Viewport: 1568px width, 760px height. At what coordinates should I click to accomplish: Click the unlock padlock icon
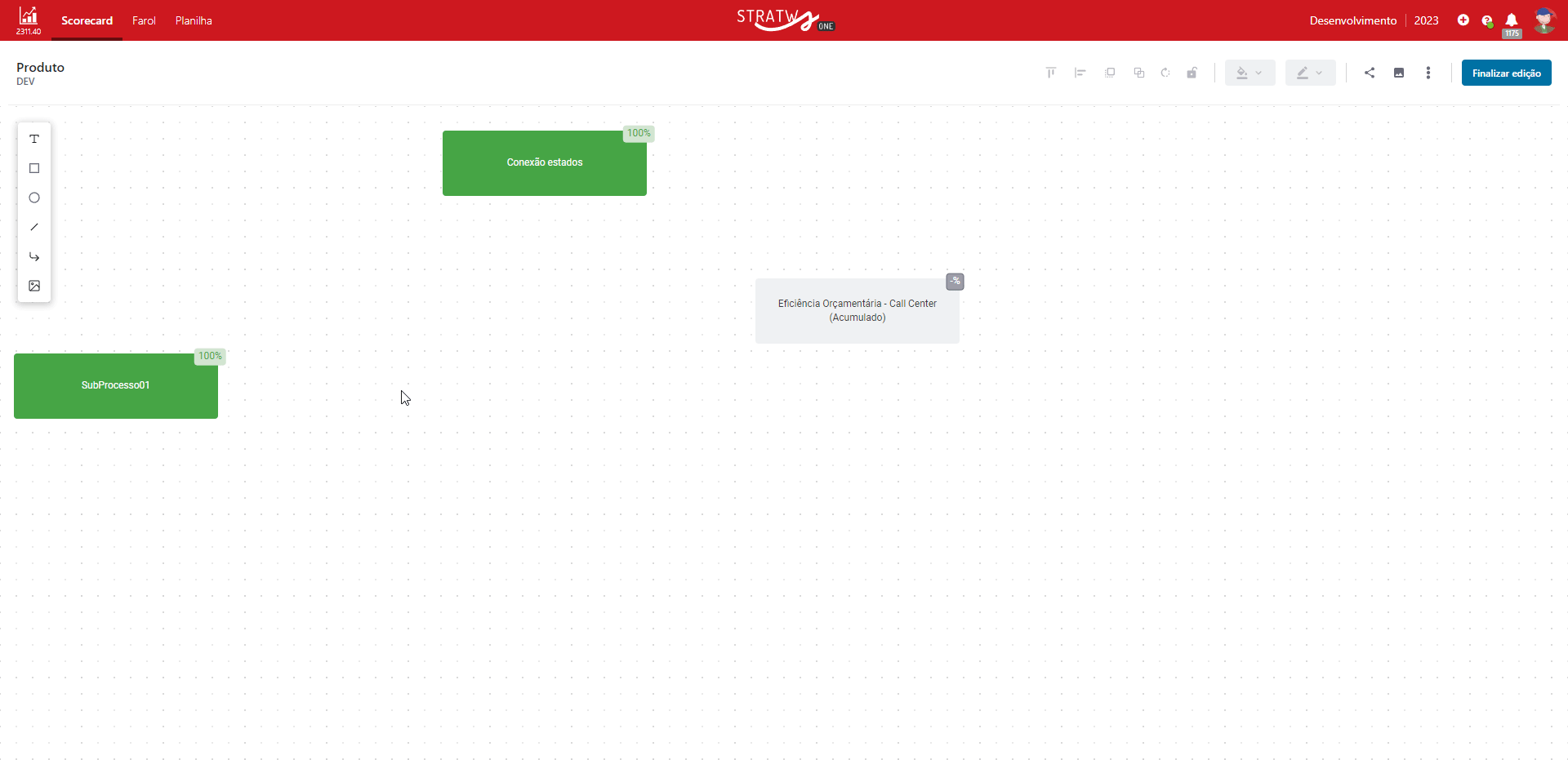1192,73
